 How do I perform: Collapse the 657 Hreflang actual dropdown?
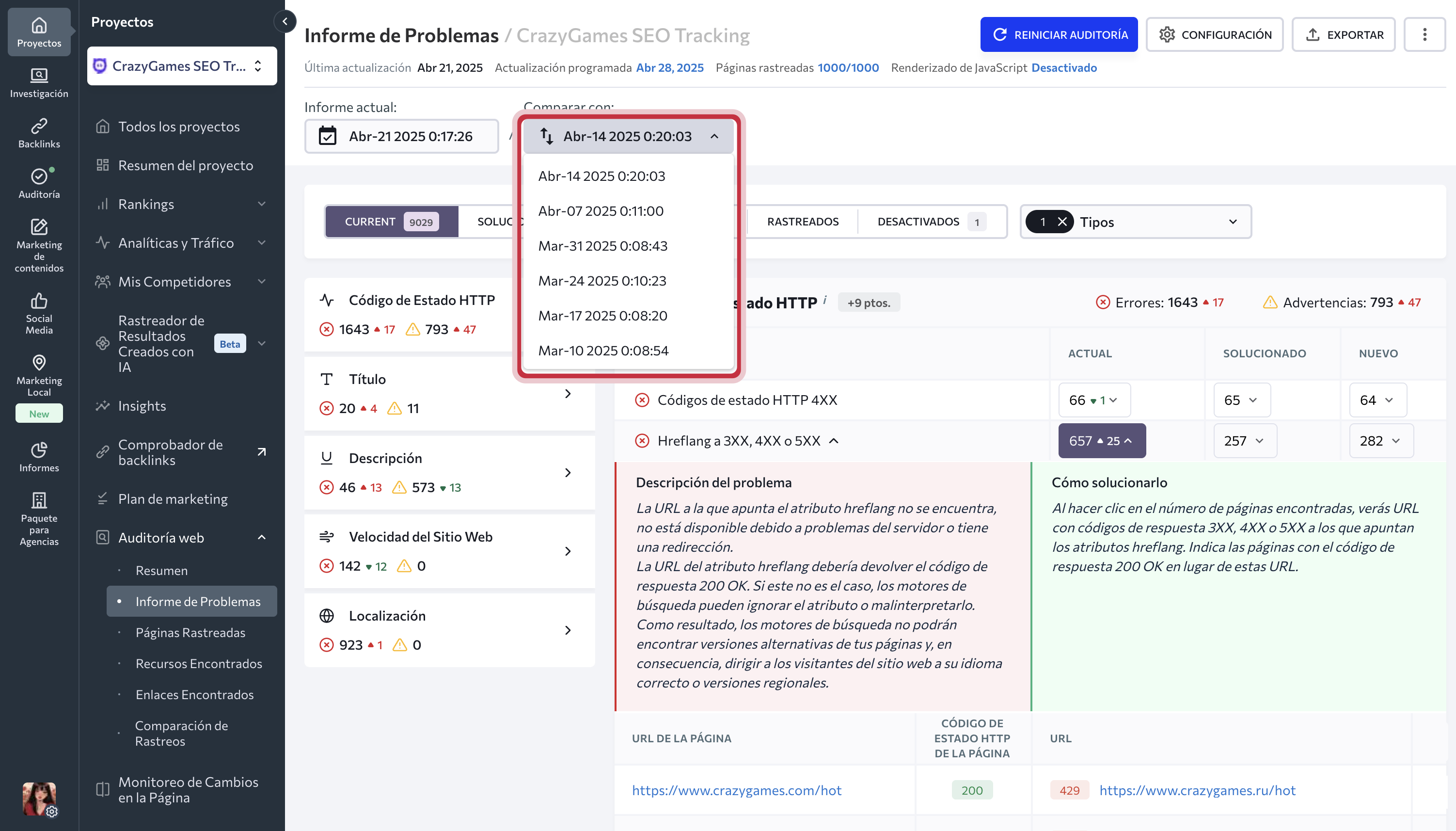[1102, 440]
